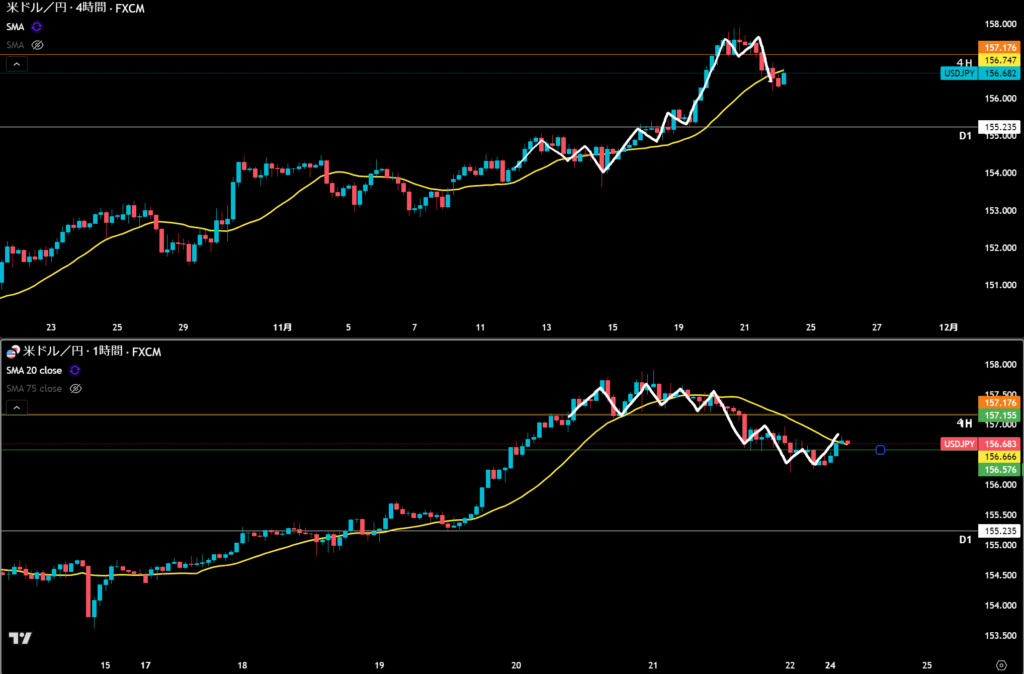The image size is (1024, 674).
Task: Click the yellow 156.666 SMA price tag
Action: 1000,455
